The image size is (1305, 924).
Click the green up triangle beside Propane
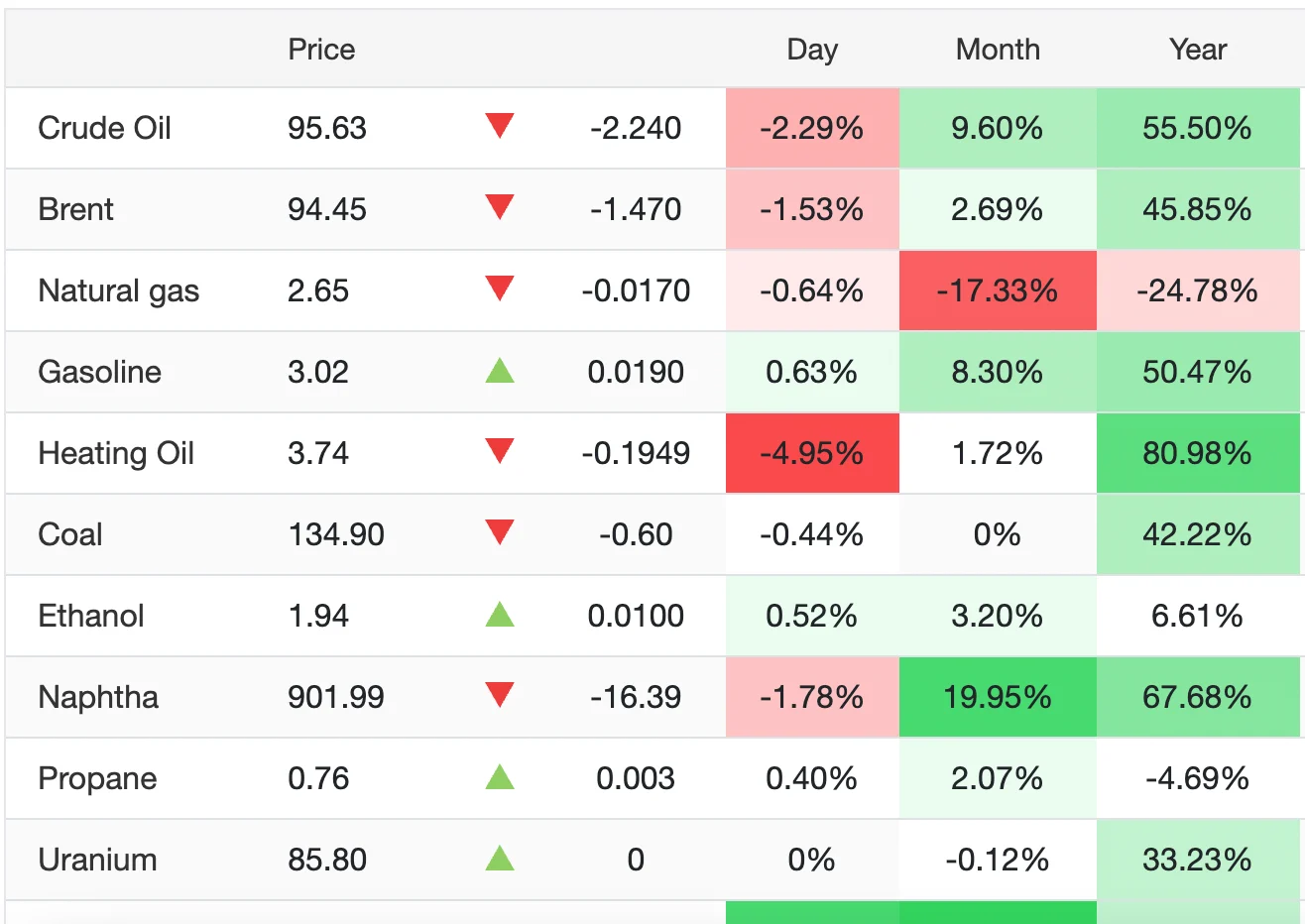click(500, 778)
